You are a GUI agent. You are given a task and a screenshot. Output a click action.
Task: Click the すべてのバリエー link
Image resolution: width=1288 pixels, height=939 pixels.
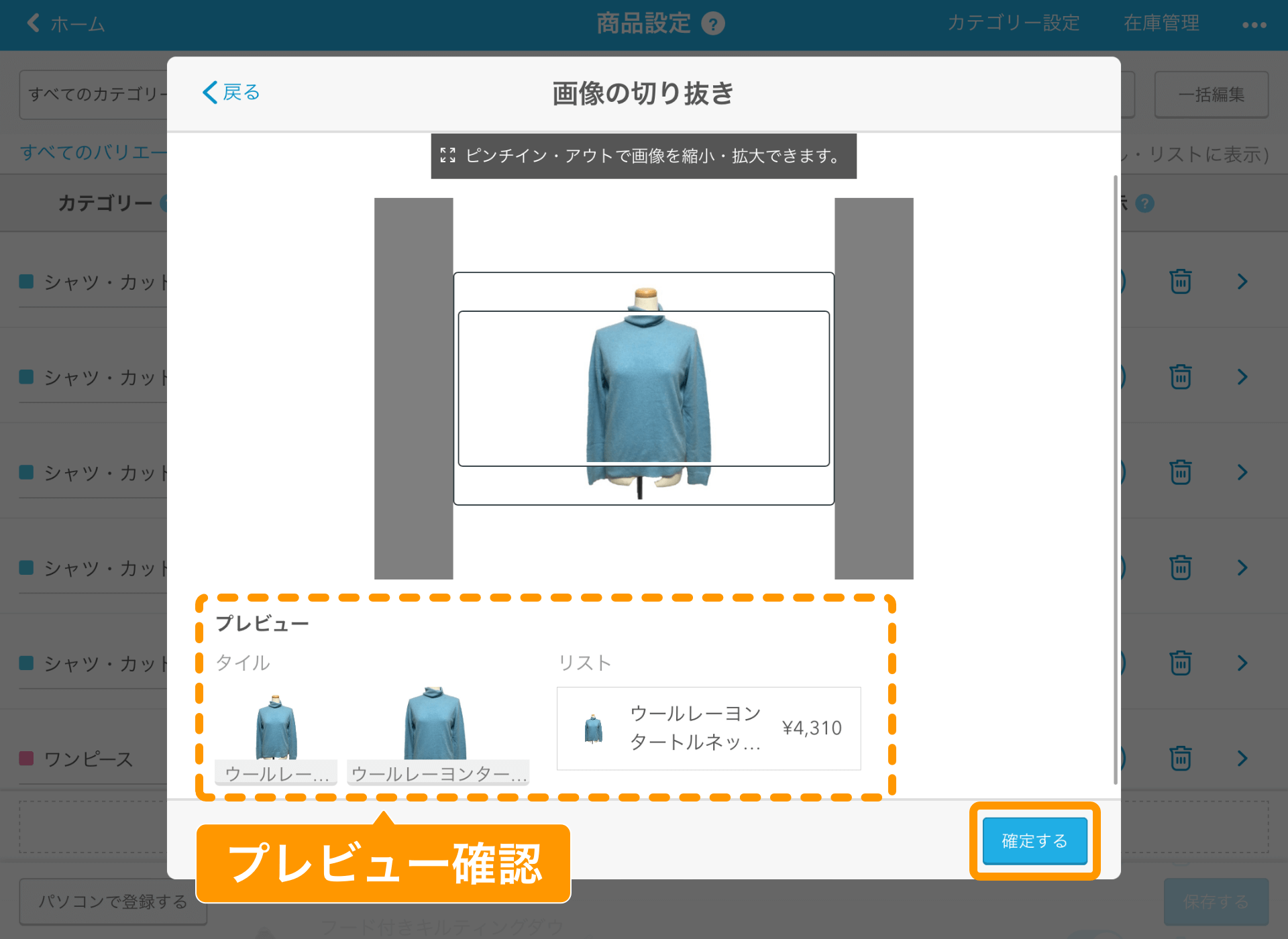coord(93,153)
